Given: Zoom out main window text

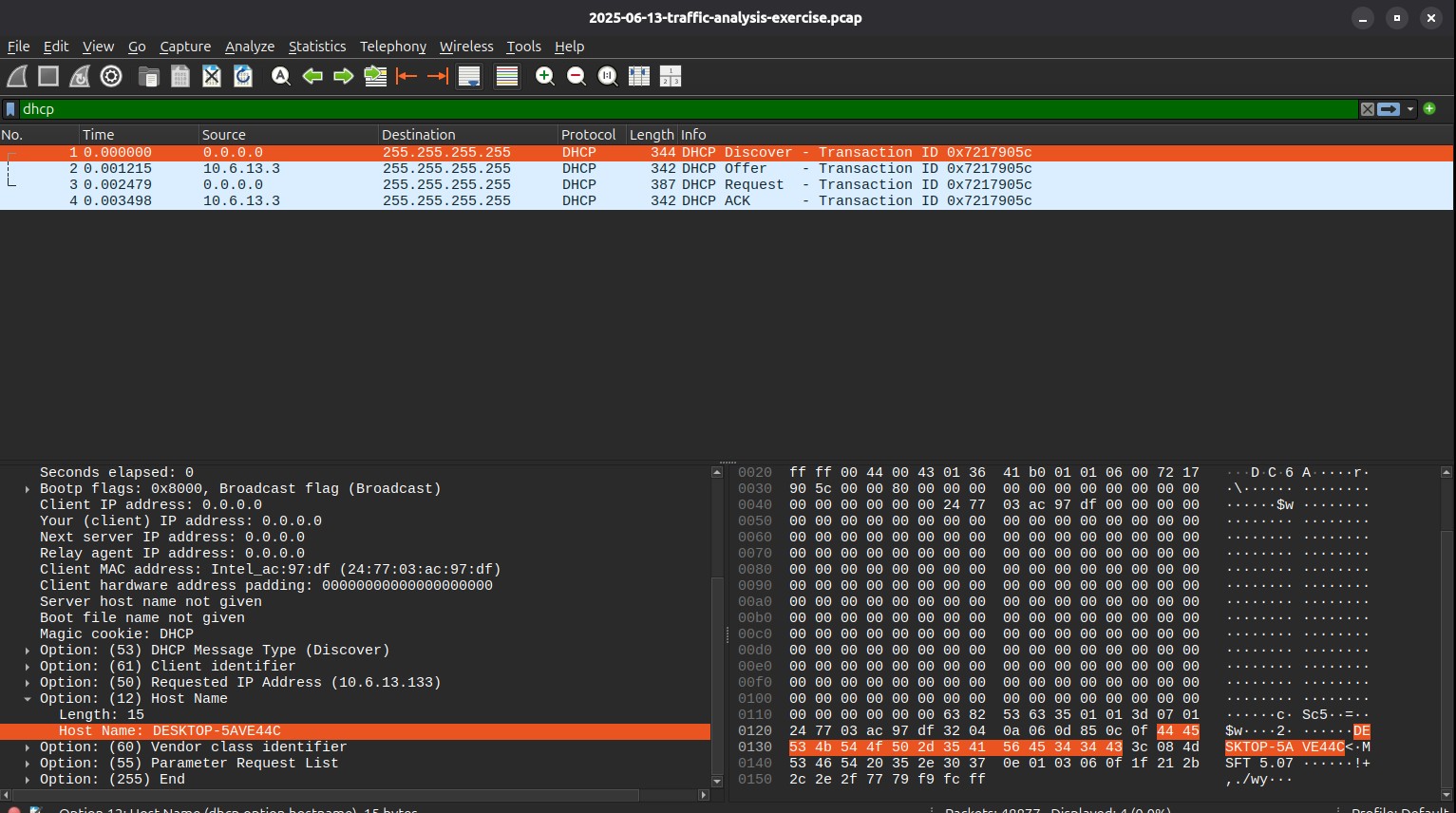Looking at the screenshot, I should click(x=577, y=77).
